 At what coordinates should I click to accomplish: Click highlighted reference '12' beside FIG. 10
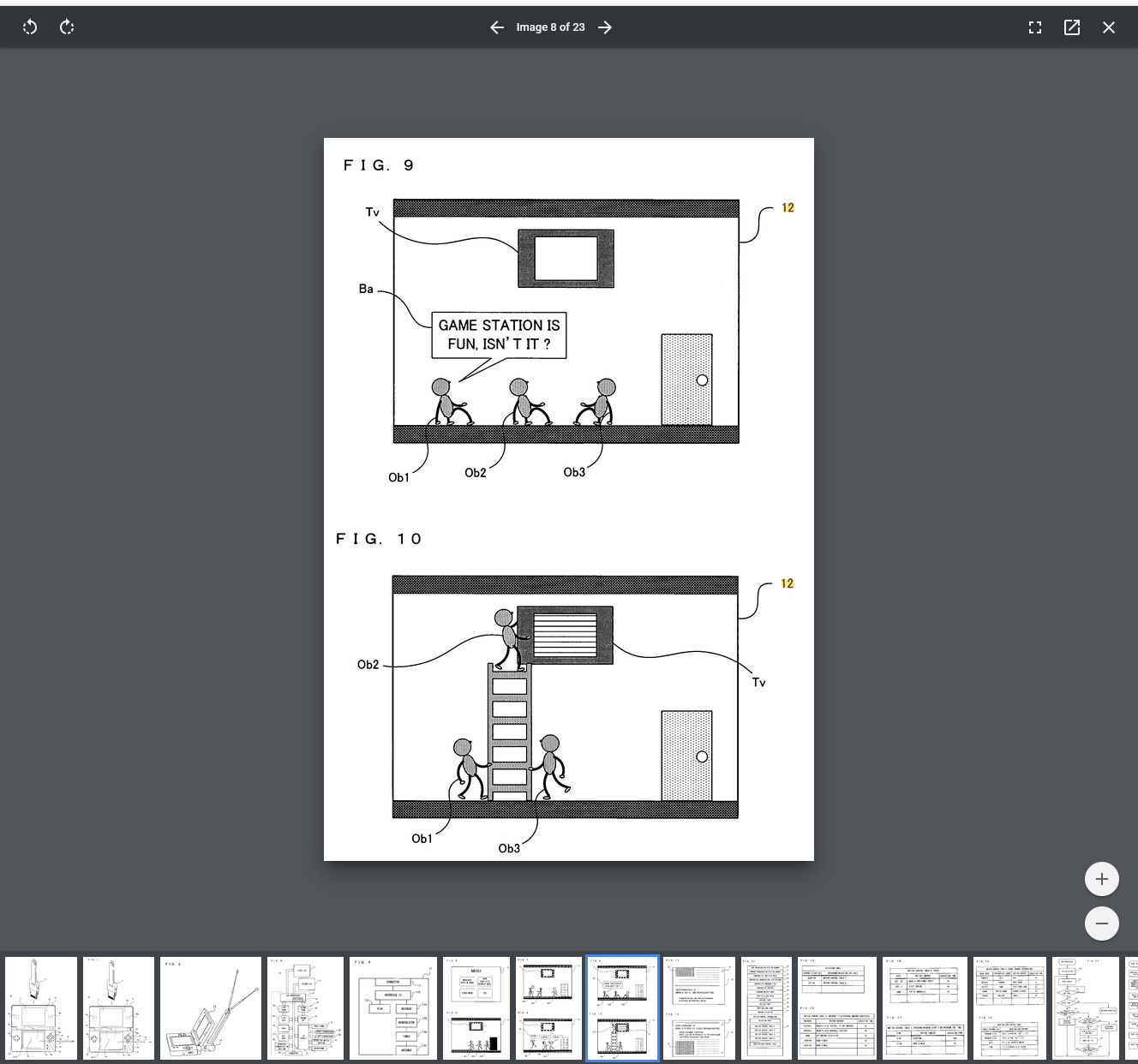(x=787, y=583)
